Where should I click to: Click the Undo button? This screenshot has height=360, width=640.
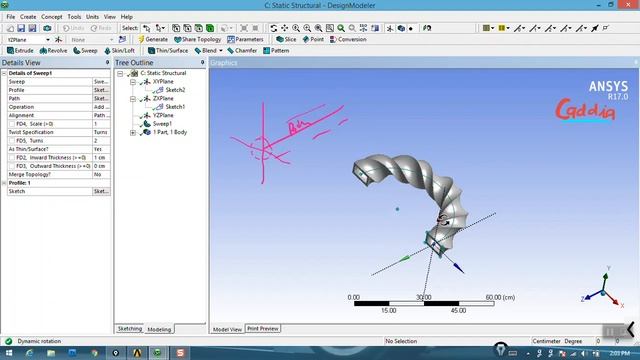tap(73, 28)
